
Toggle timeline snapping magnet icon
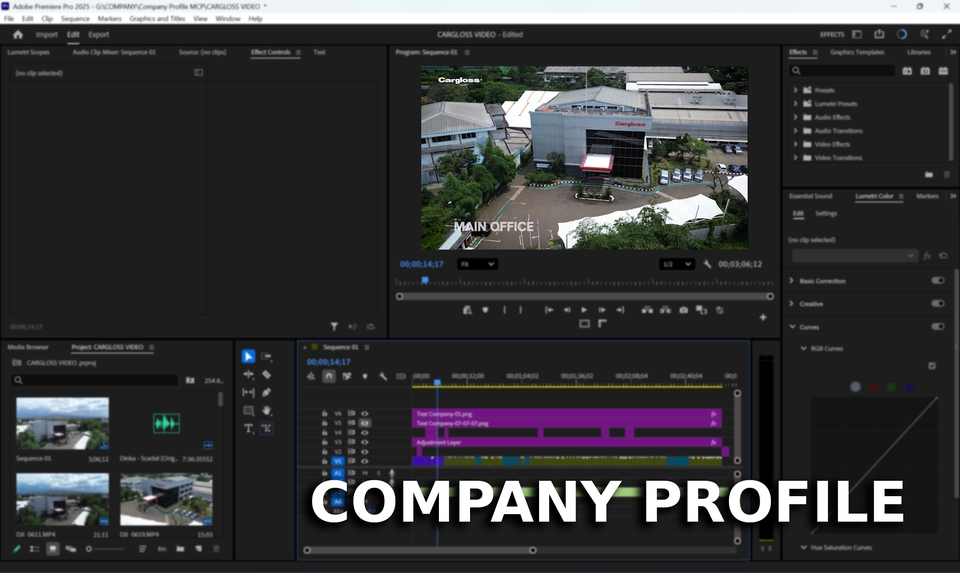[x=329, y=376]
